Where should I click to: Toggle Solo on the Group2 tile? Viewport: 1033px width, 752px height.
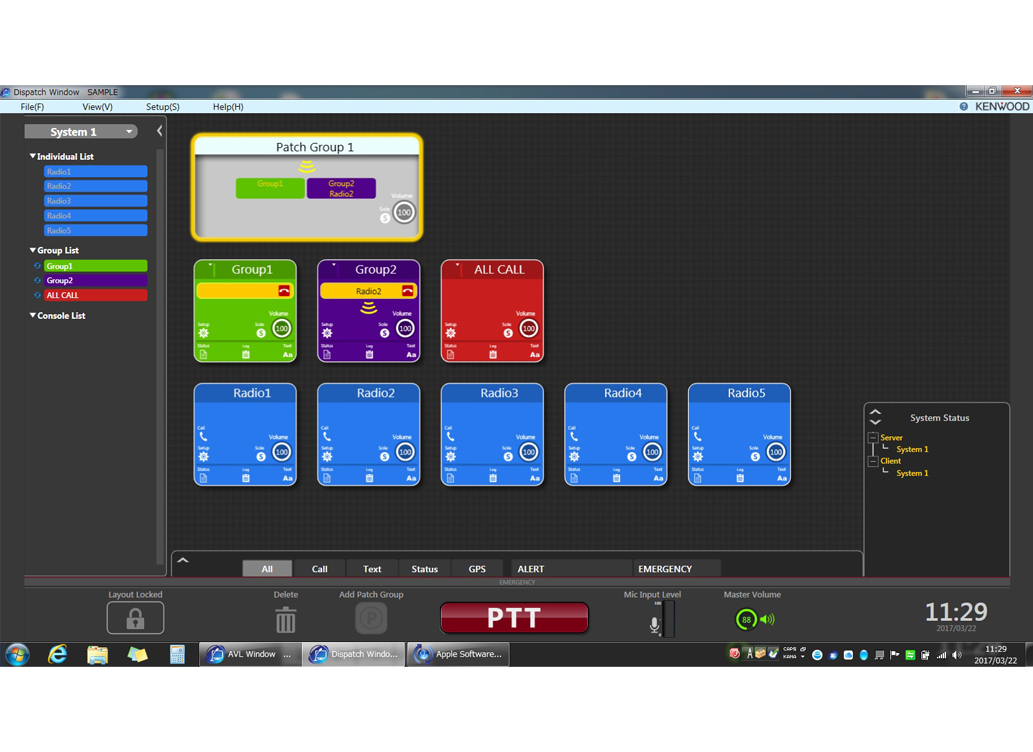coord(385,331)
